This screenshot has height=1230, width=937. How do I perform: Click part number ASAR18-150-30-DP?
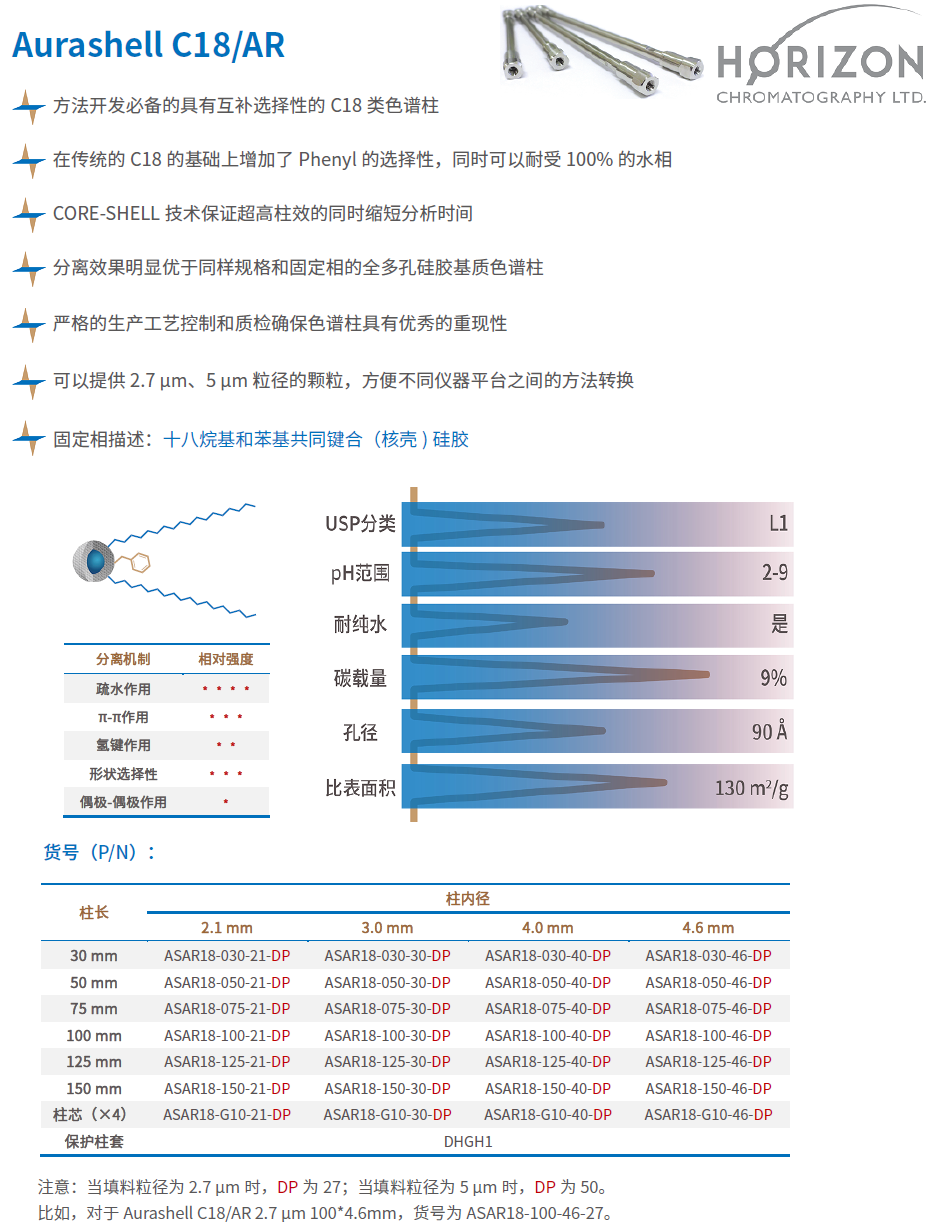coord(387,1088)
